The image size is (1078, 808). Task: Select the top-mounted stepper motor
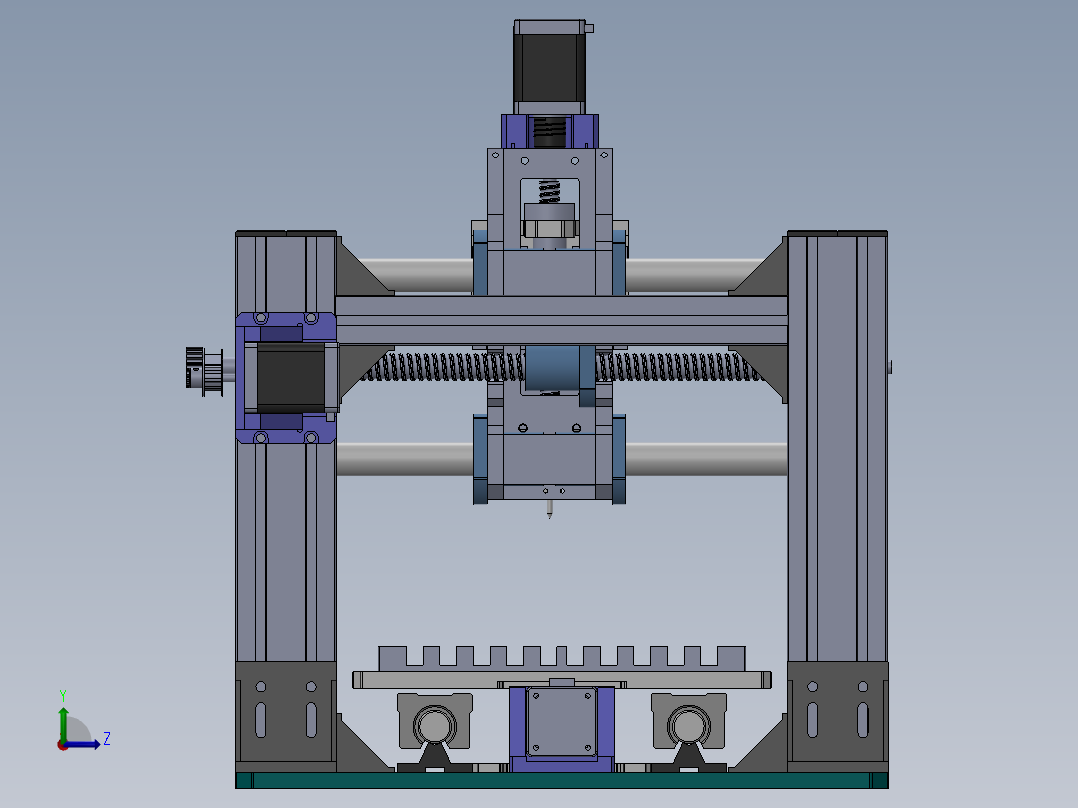[549, 65]
